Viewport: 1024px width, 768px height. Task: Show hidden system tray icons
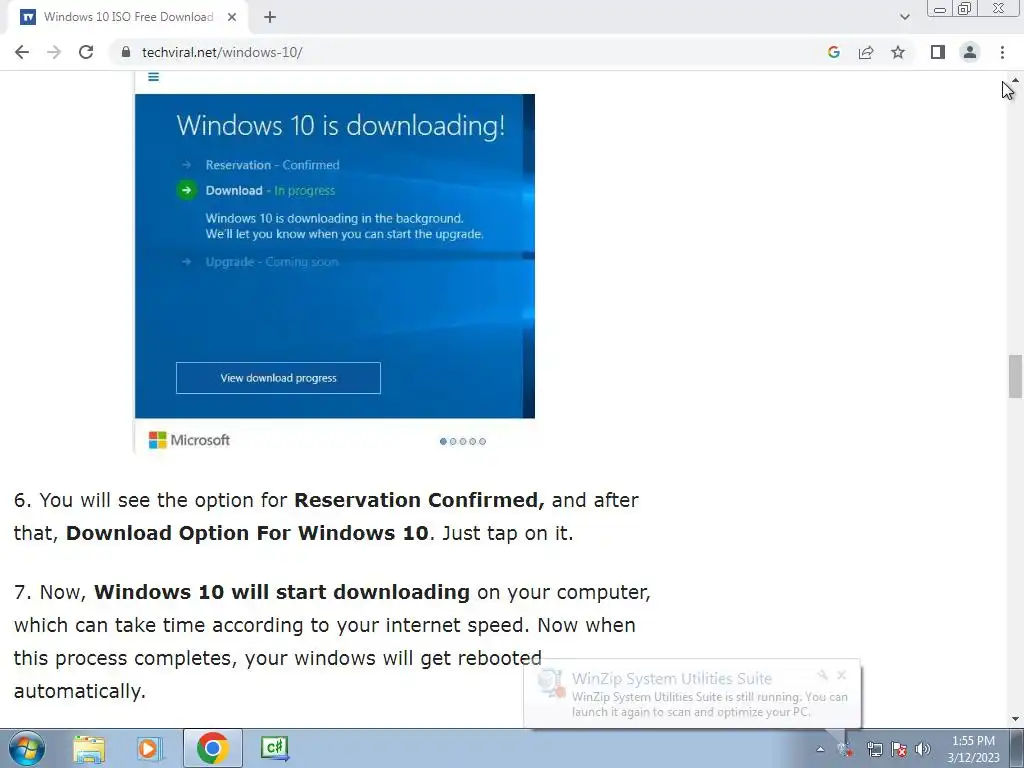pos(820,749)
